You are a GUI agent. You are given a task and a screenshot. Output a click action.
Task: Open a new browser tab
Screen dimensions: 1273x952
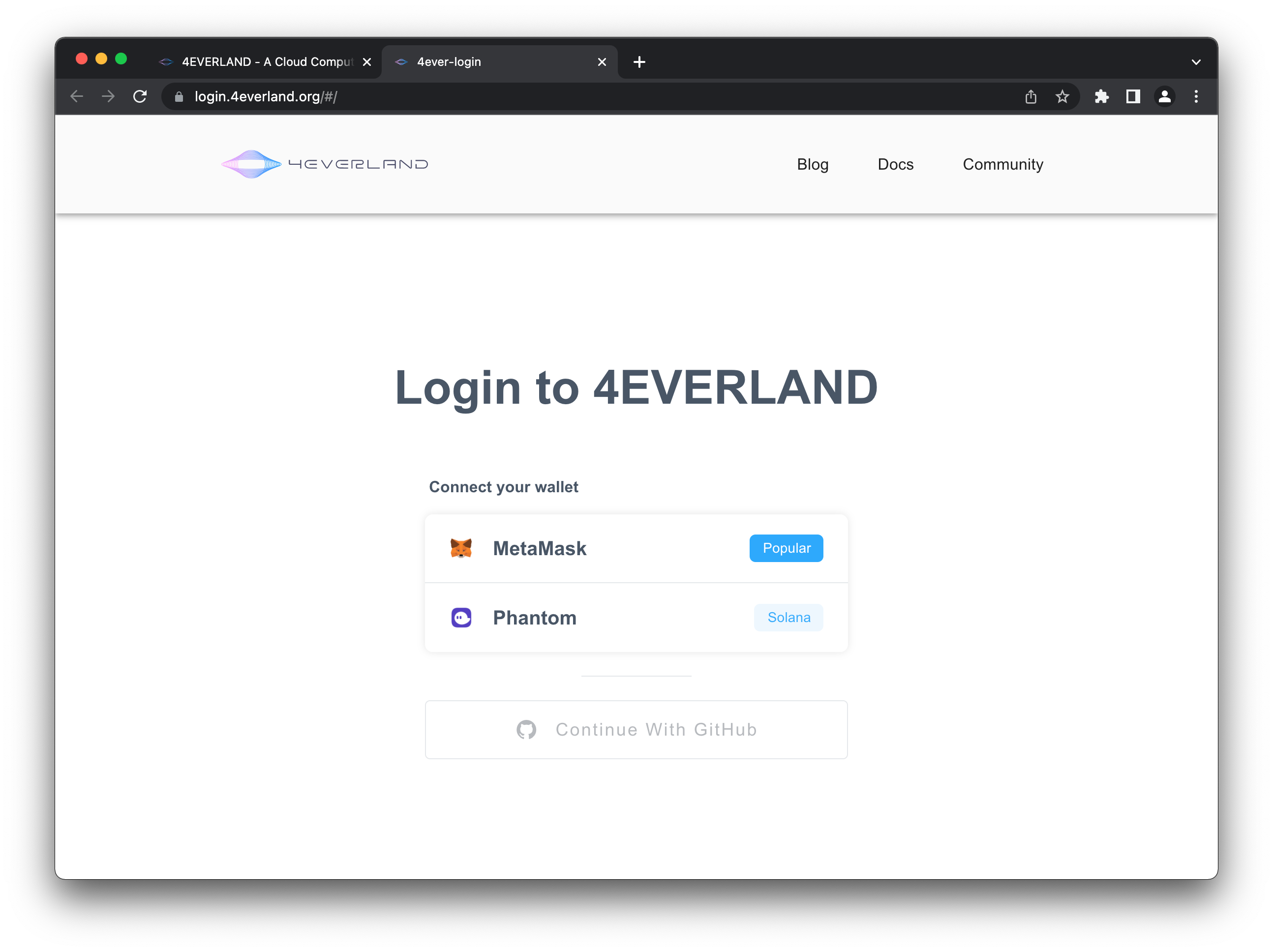coord(639,62)
